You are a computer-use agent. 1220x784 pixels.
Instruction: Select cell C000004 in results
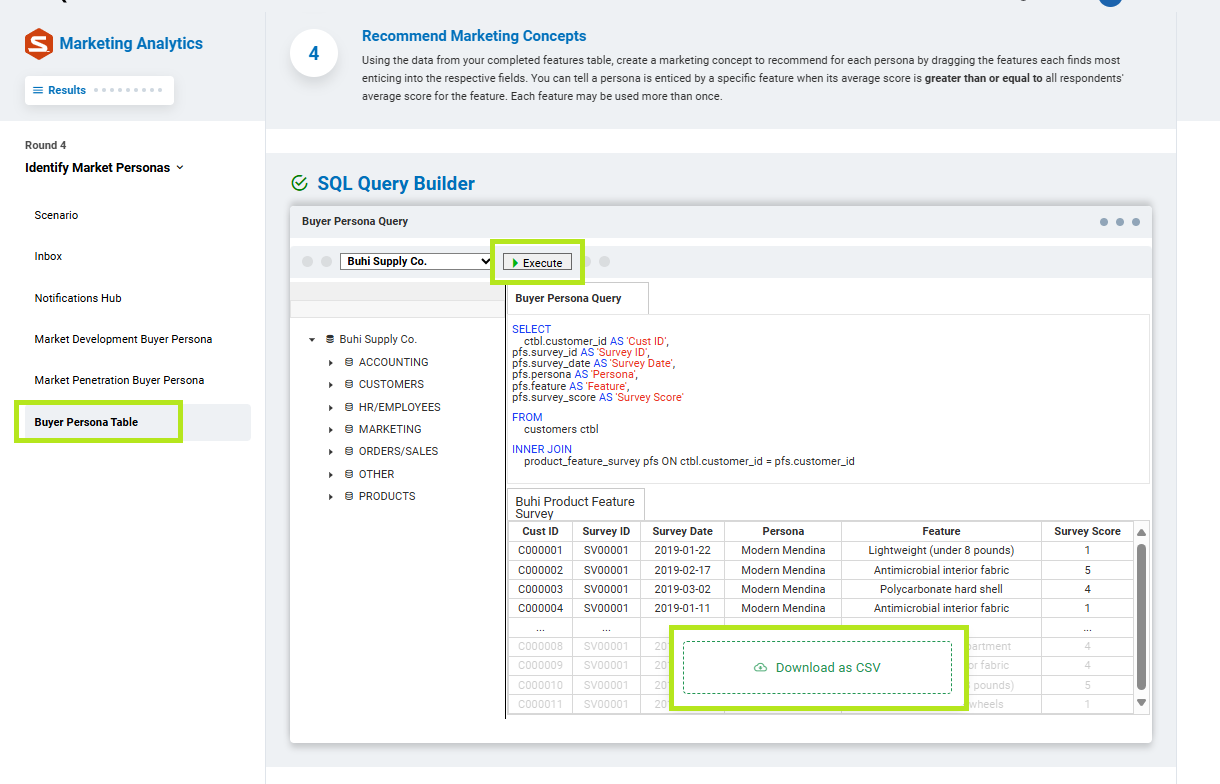tap(541, 608)
